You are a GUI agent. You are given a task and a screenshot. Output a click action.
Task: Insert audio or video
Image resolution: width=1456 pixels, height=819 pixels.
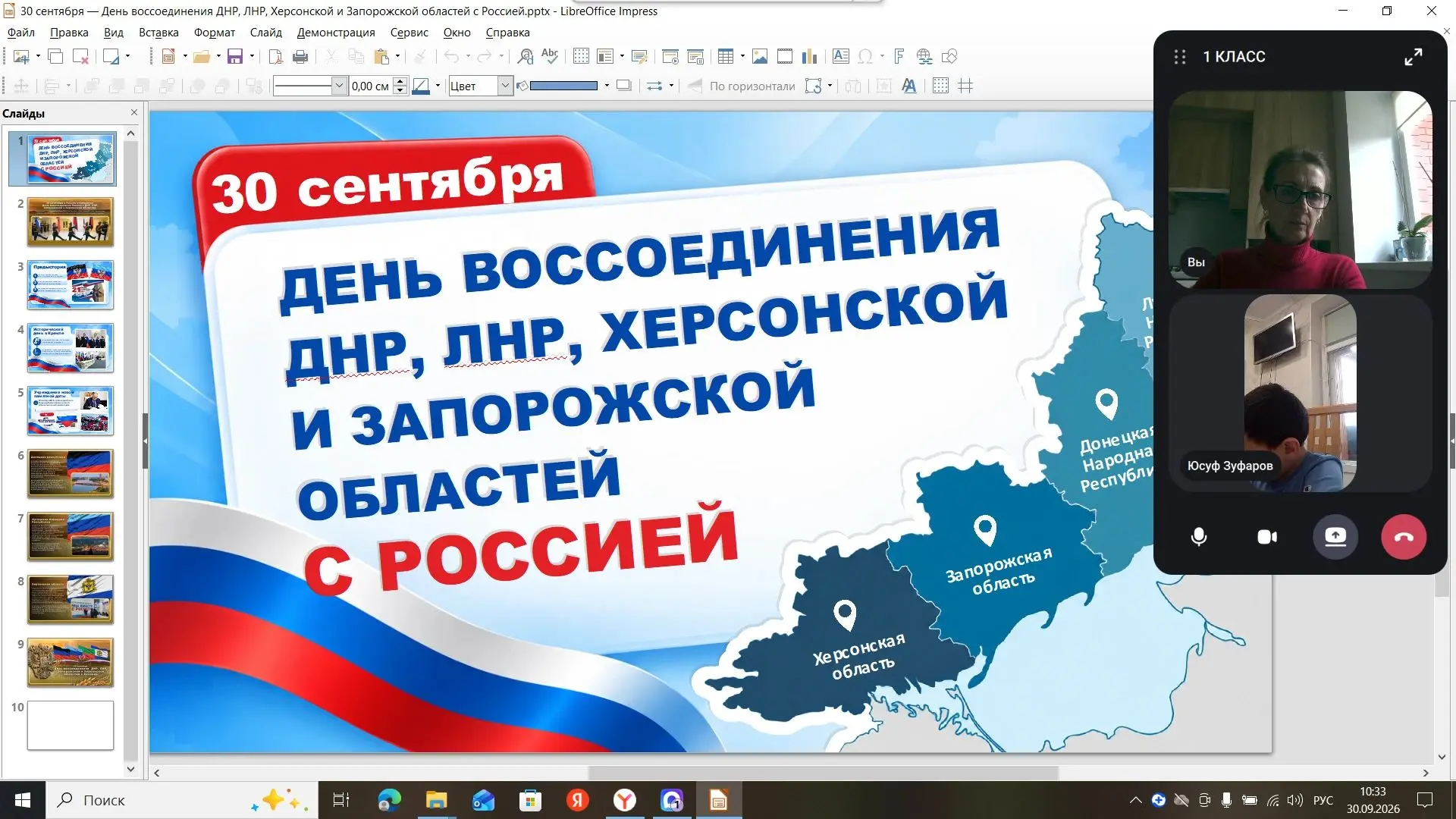(x=785, y=56)
